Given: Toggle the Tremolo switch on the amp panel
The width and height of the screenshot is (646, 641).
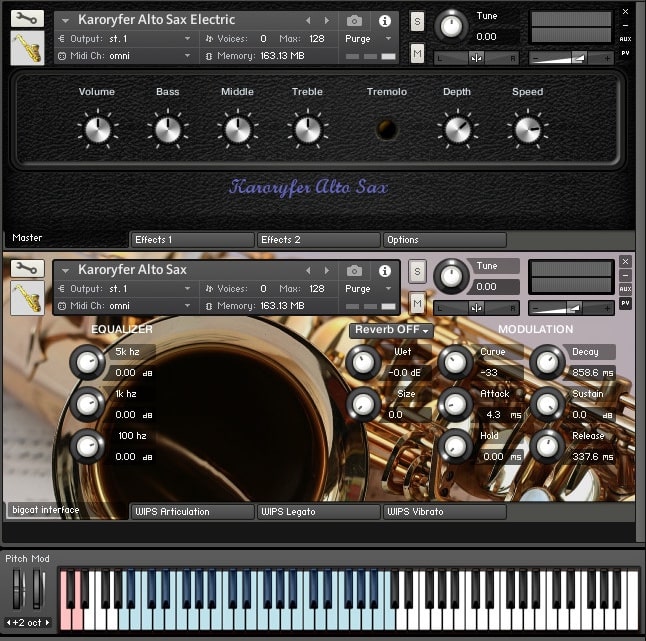Looking at the screenshot, I should [x=386, y=130].
